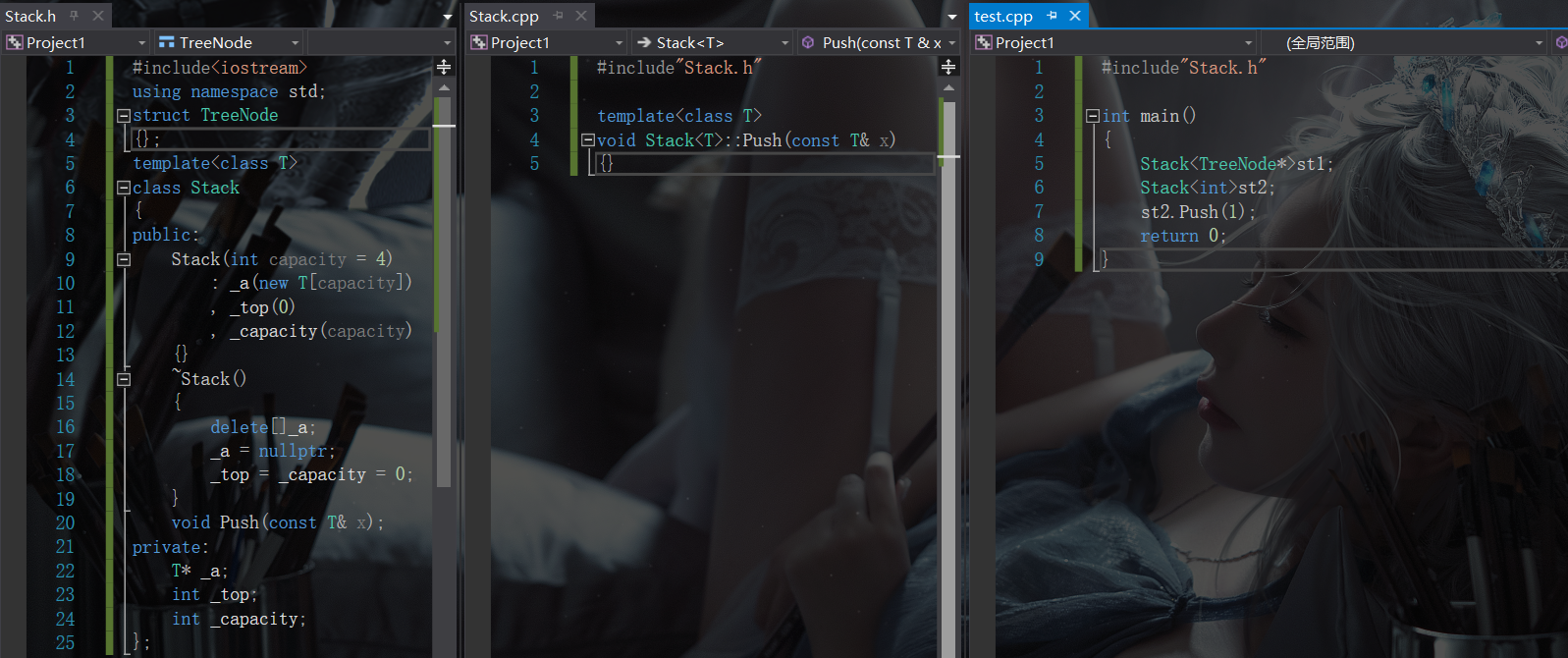The image size is (1568, 658).
Task: Pin the Stack.cpp tab
Action: (558, 16)
